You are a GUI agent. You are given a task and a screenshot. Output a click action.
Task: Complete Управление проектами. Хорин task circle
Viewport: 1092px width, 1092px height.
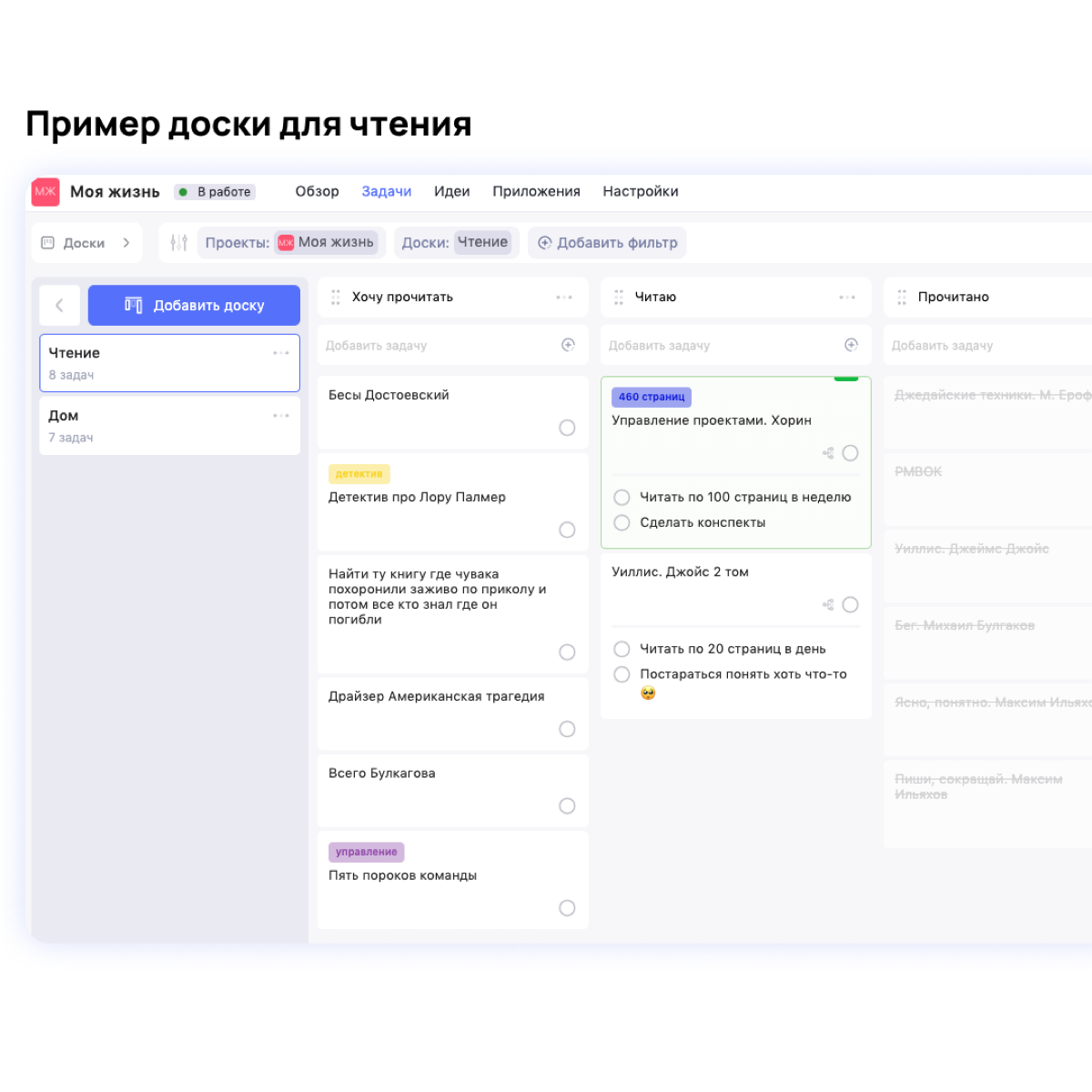click(851, 453)
